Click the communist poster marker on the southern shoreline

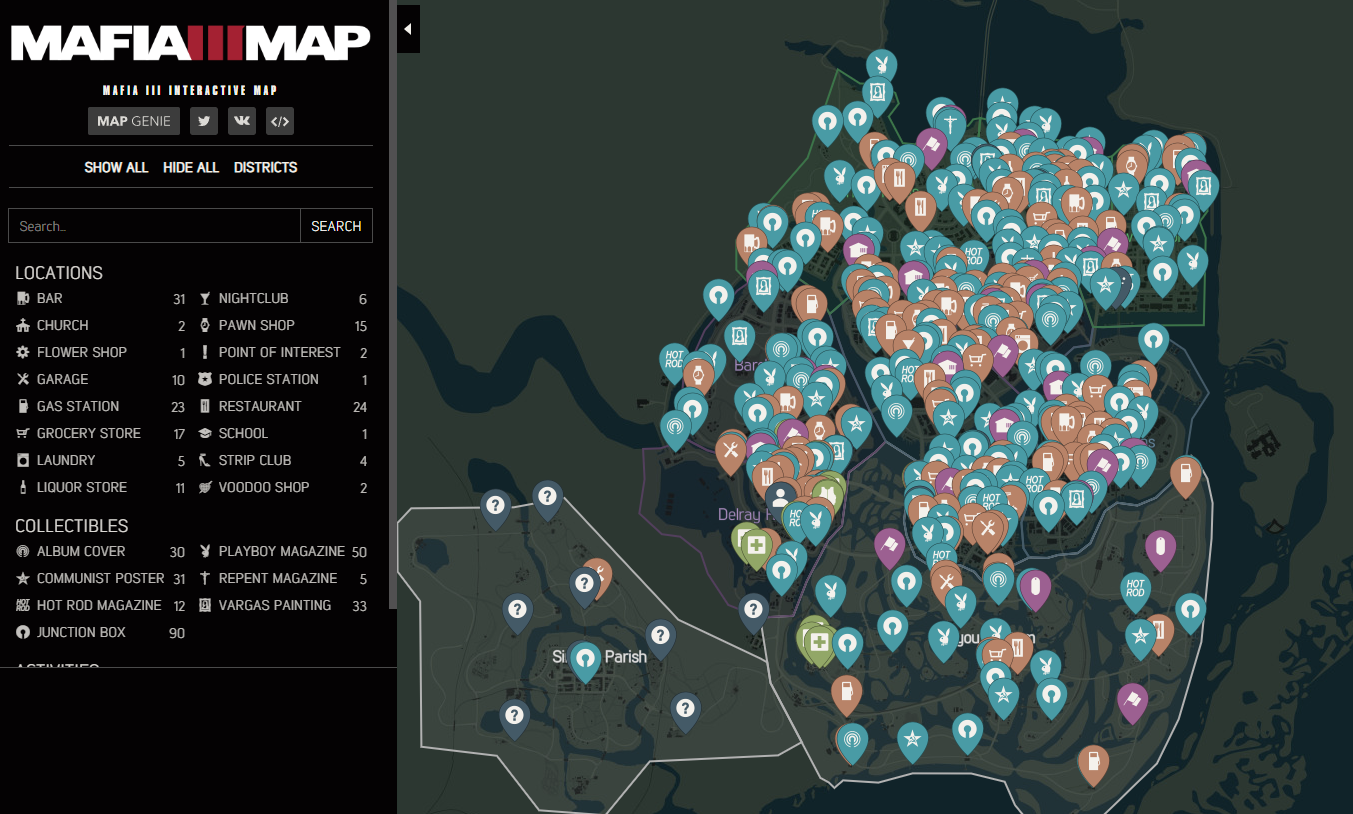pos(912,742)
